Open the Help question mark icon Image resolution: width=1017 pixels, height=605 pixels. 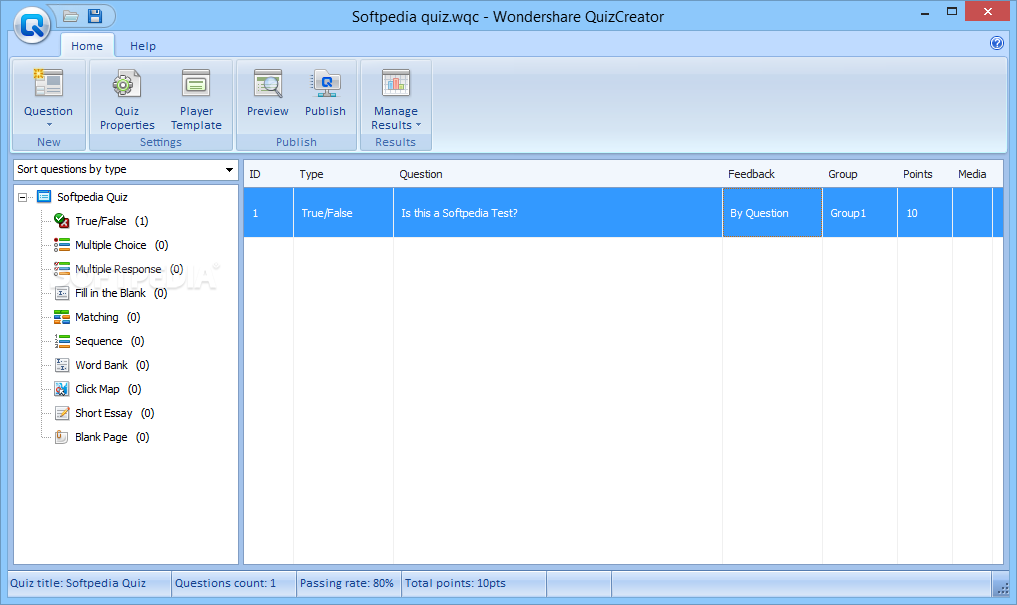coord(996,43)
